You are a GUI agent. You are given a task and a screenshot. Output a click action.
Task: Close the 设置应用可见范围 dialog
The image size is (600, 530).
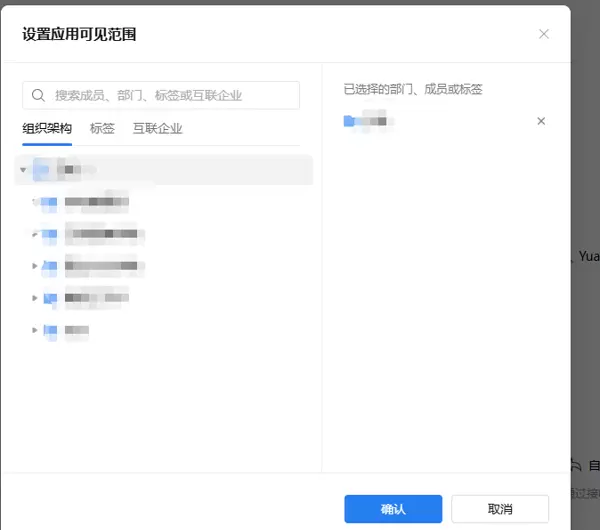click(x=544, y=34)
